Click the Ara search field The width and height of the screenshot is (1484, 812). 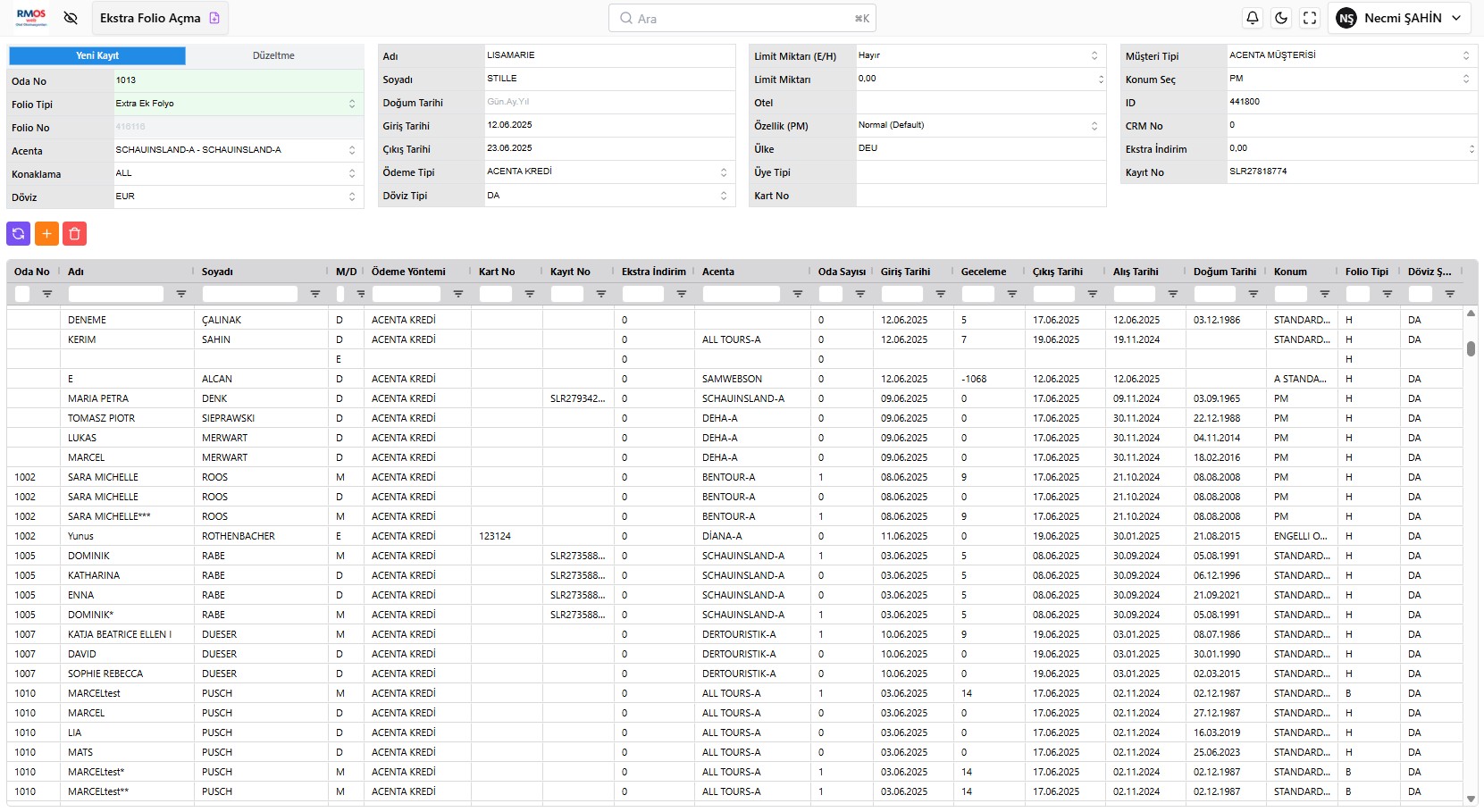(742, 18)
